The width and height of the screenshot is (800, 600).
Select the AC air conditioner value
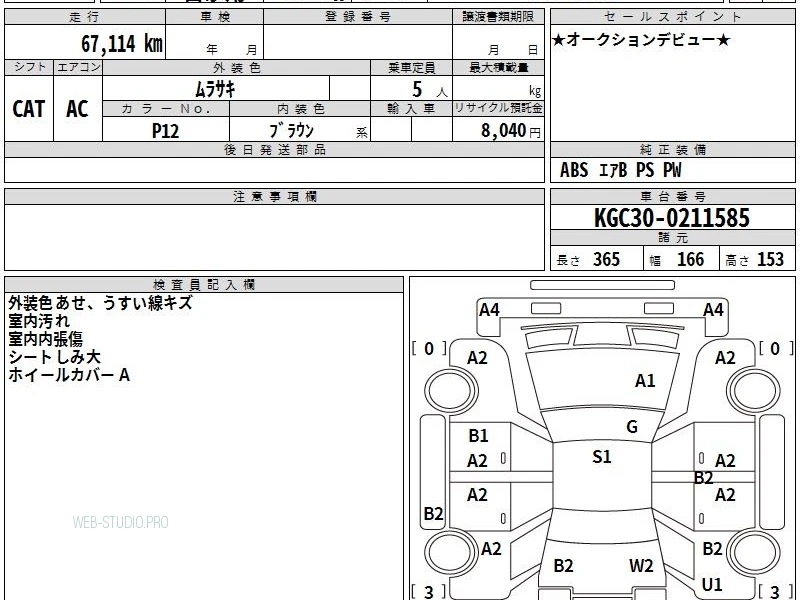[x=78, y=109]
